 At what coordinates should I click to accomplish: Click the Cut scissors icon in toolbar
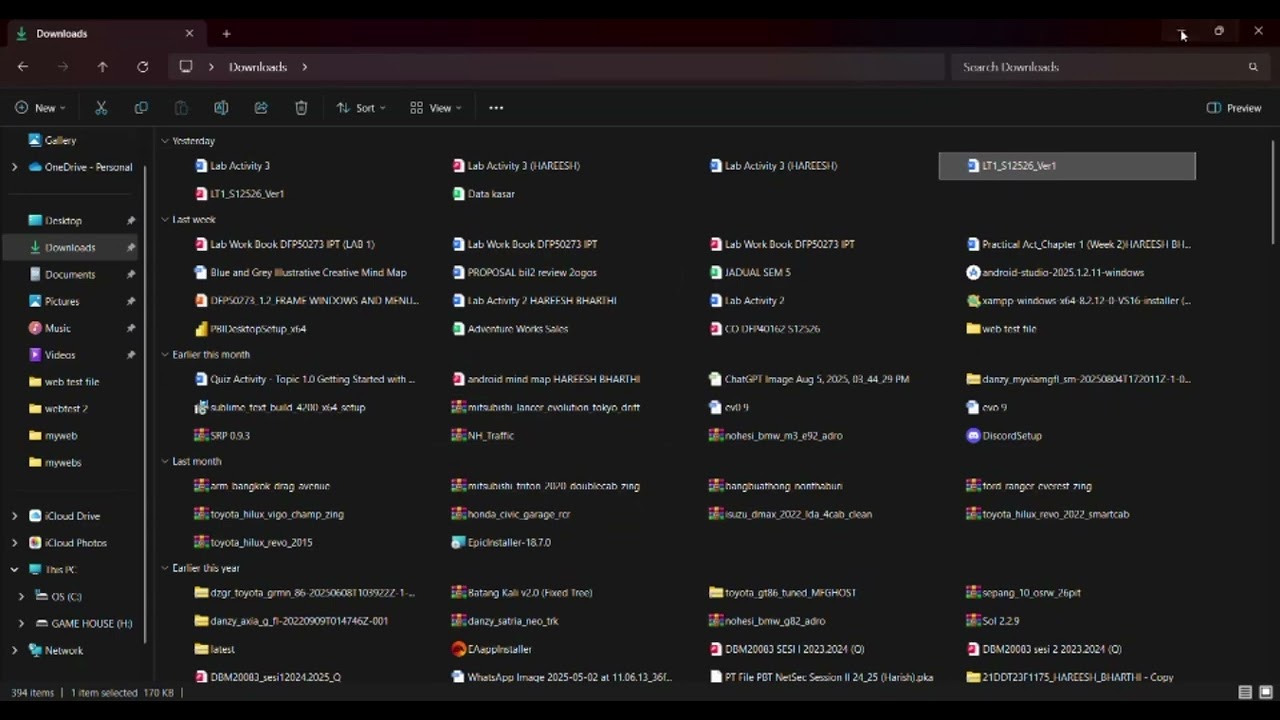[x=101, y=108]
